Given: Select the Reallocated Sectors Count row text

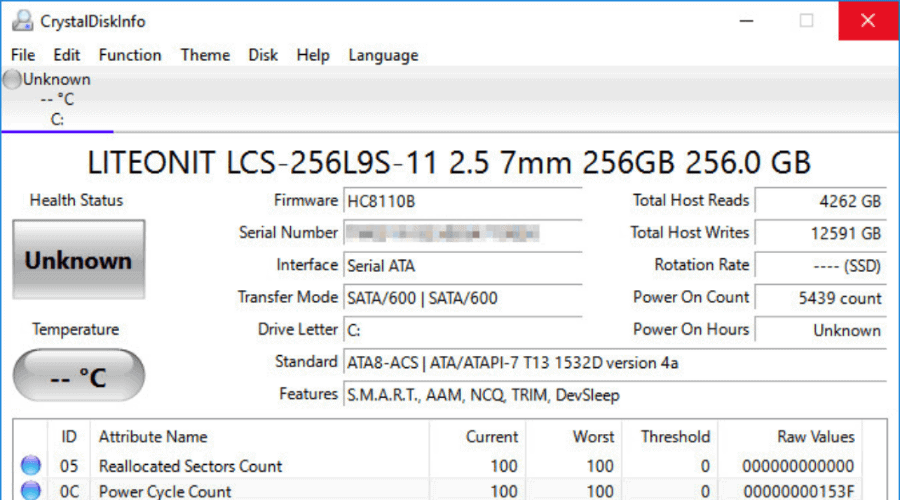Looking at the screenshot, I should point(191,466).
